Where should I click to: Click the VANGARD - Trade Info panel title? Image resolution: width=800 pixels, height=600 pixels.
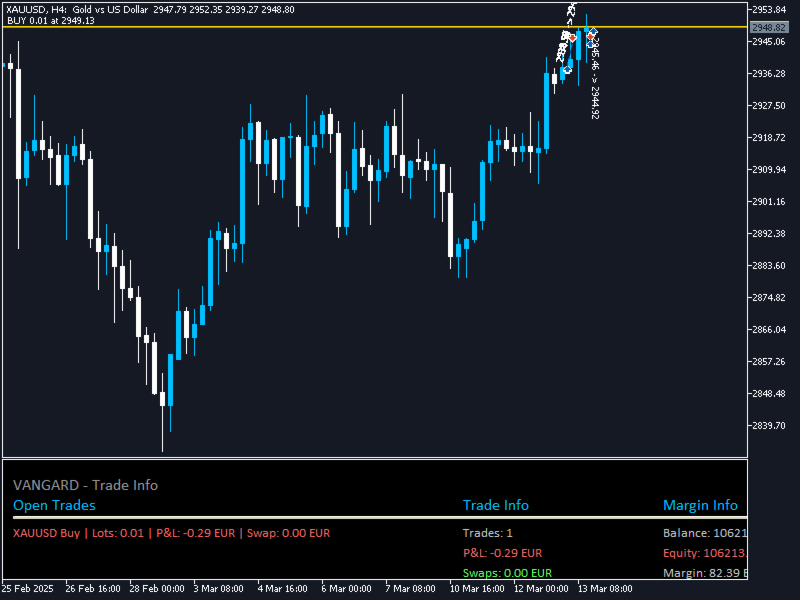[85, 485]
